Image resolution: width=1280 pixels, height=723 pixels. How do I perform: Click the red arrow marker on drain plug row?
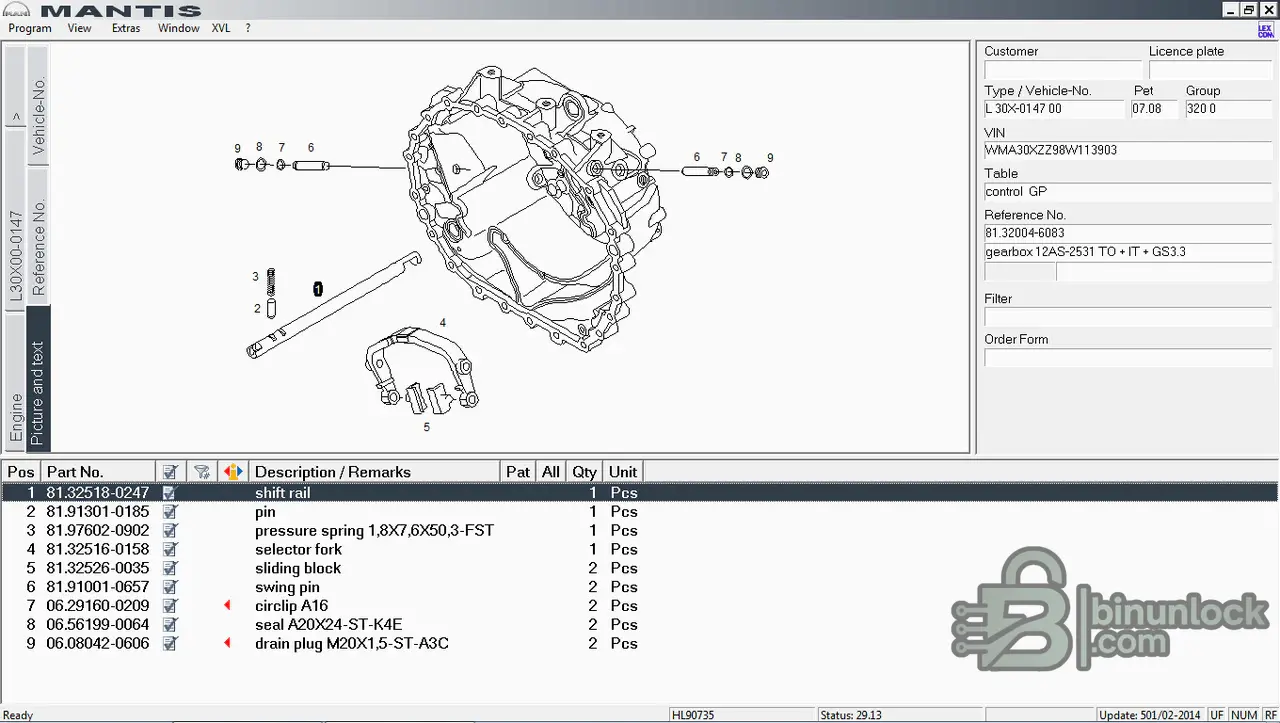pos(227,644)
